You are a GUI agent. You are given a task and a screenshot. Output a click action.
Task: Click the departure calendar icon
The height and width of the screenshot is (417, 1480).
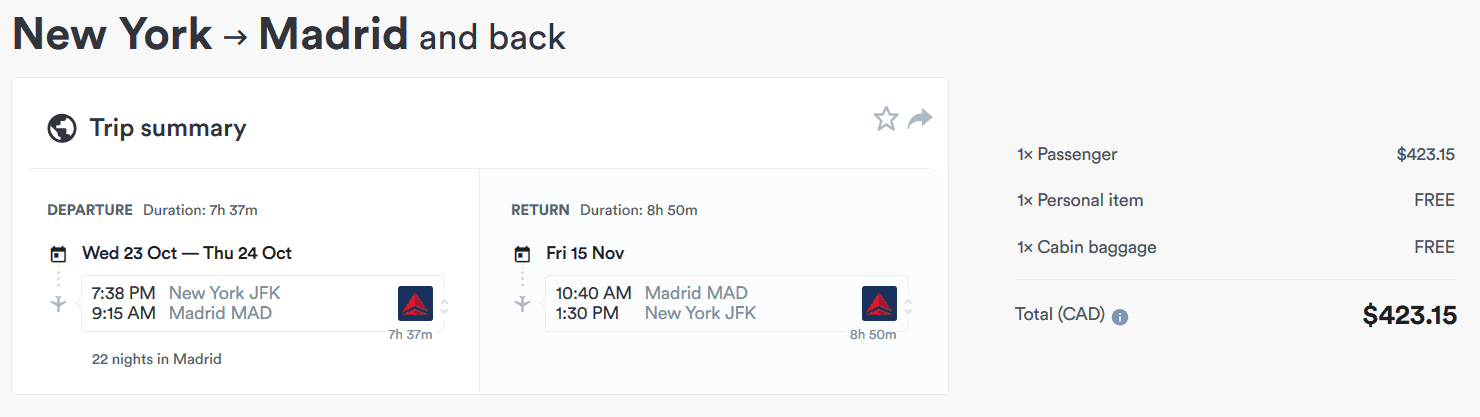click(58, 253)
